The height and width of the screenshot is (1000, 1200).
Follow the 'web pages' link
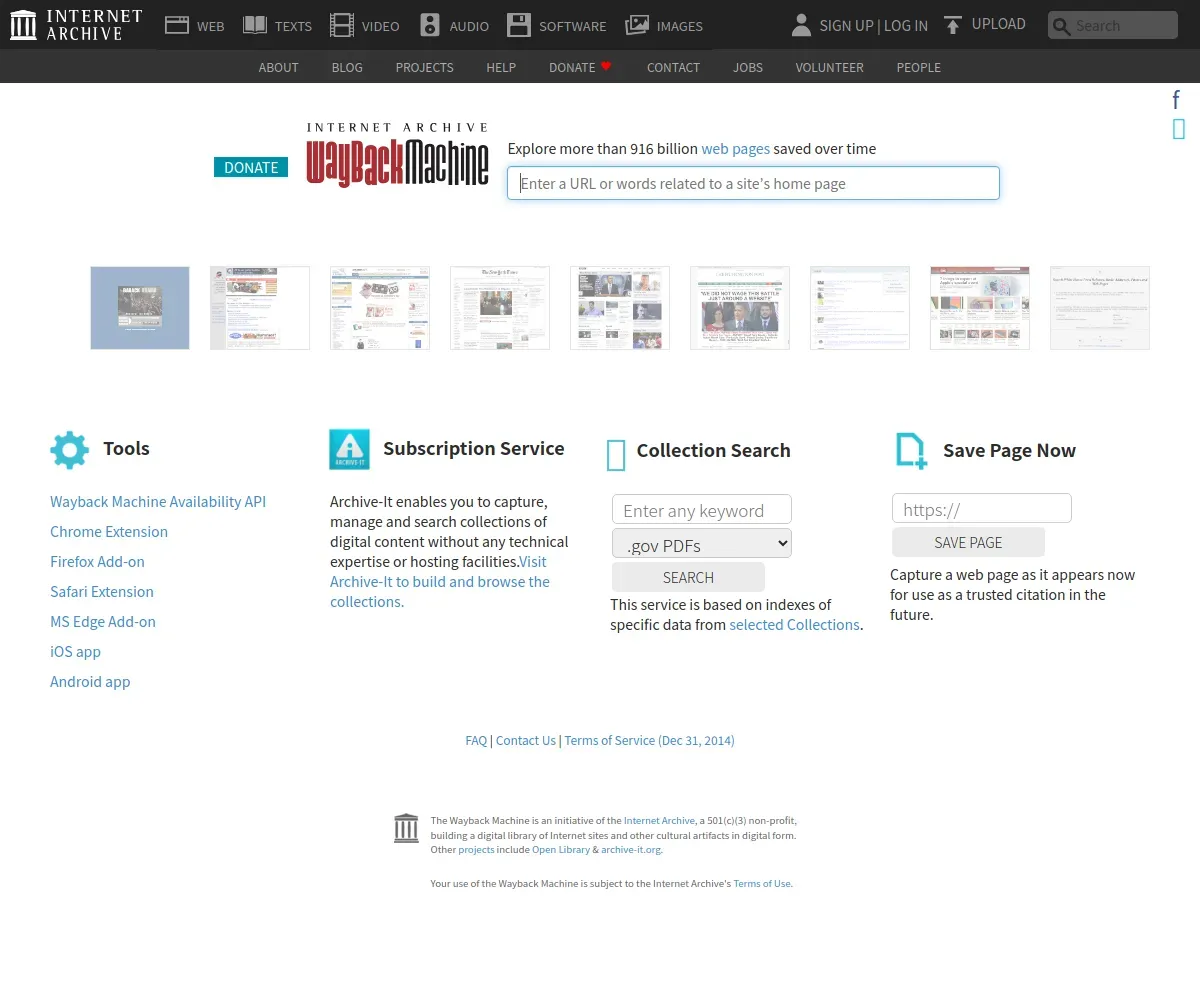coord(735,148)
